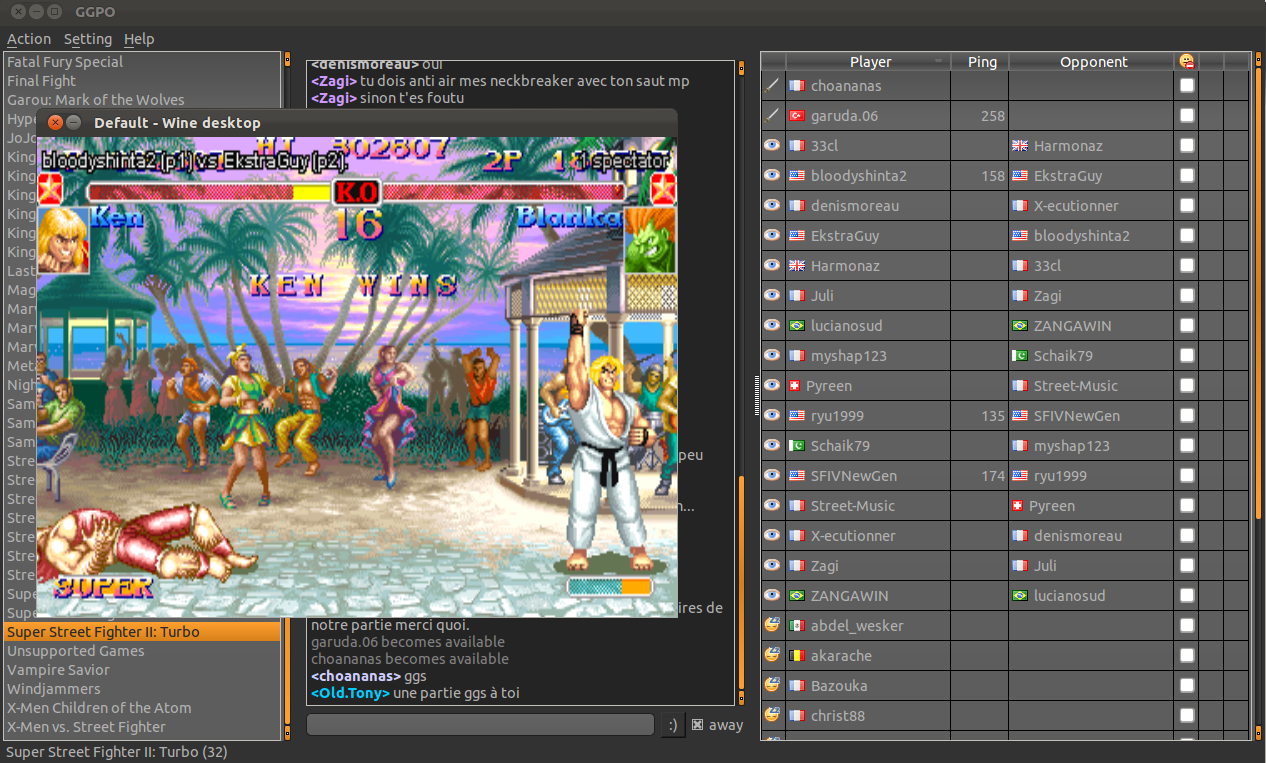1266x763 pixels.
Task: Sort by Player column header
Action: (870, 62)
